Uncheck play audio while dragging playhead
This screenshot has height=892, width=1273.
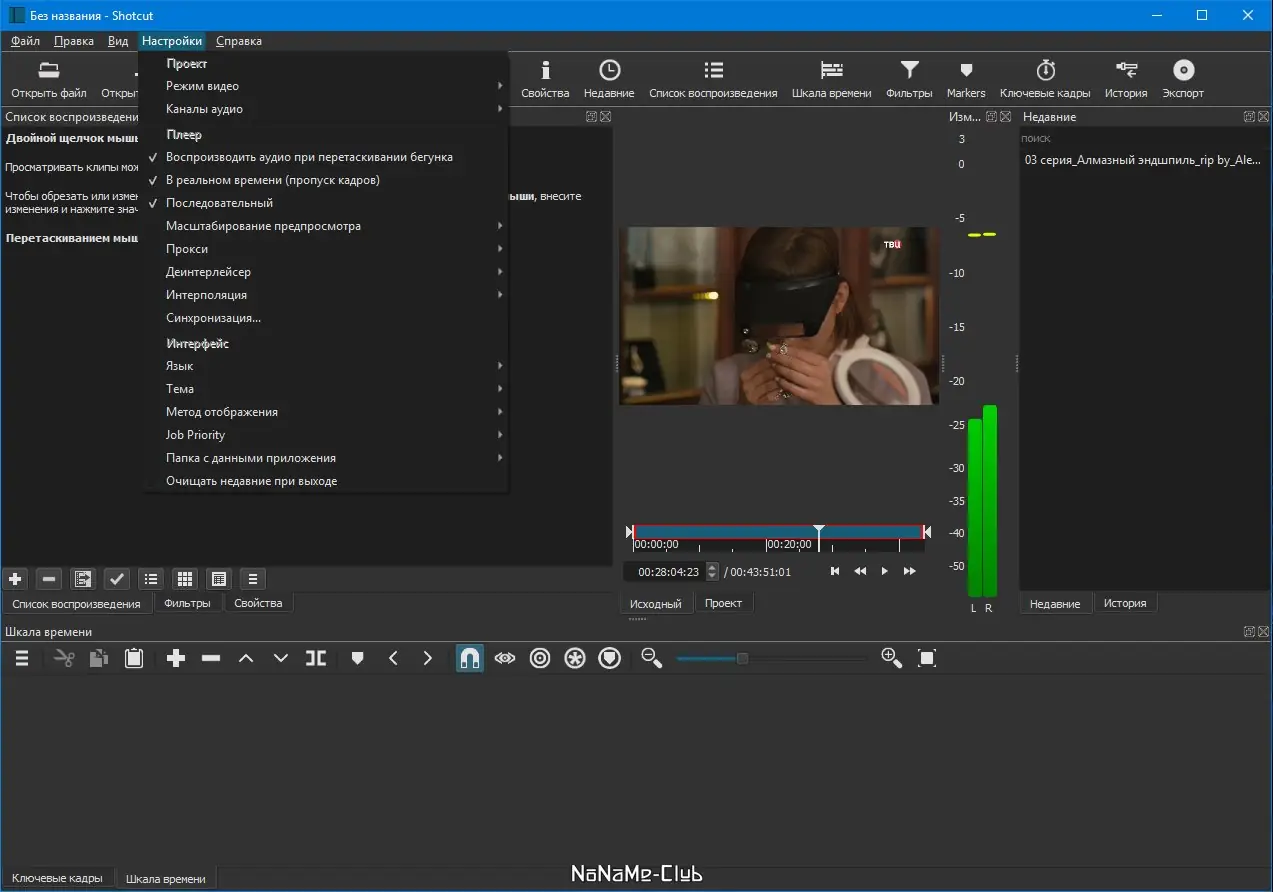(x=309, y=157)
